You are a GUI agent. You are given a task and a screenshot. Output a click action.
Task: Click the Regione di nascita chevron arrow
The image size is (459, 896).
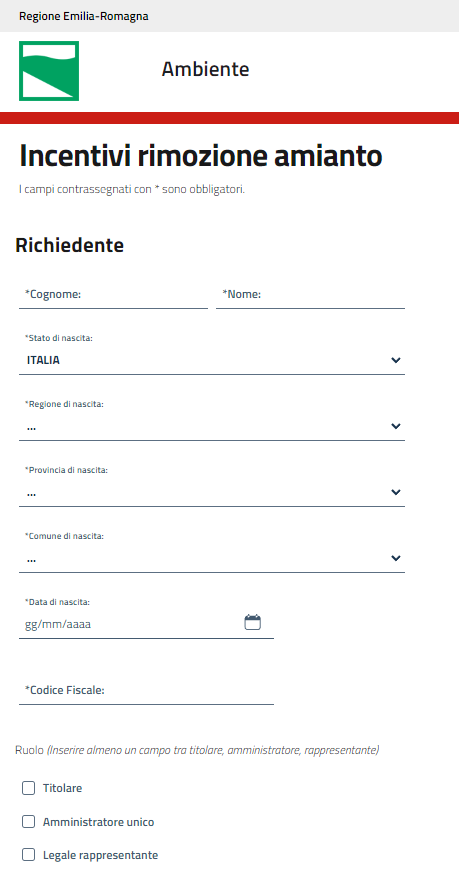coord(396,426)
